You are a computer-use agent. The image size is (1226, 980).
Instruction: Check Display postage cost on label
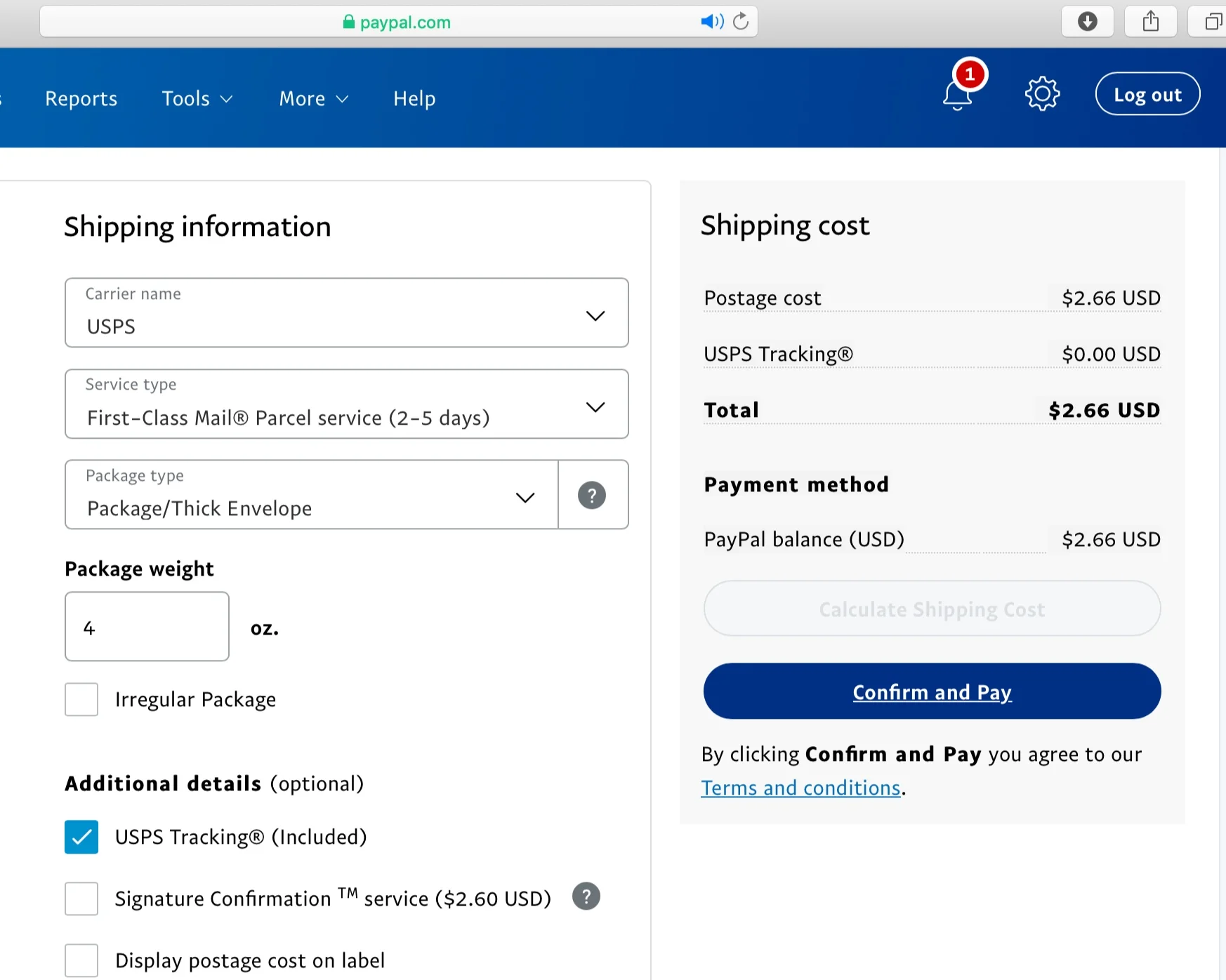click(x=81, y=960)
